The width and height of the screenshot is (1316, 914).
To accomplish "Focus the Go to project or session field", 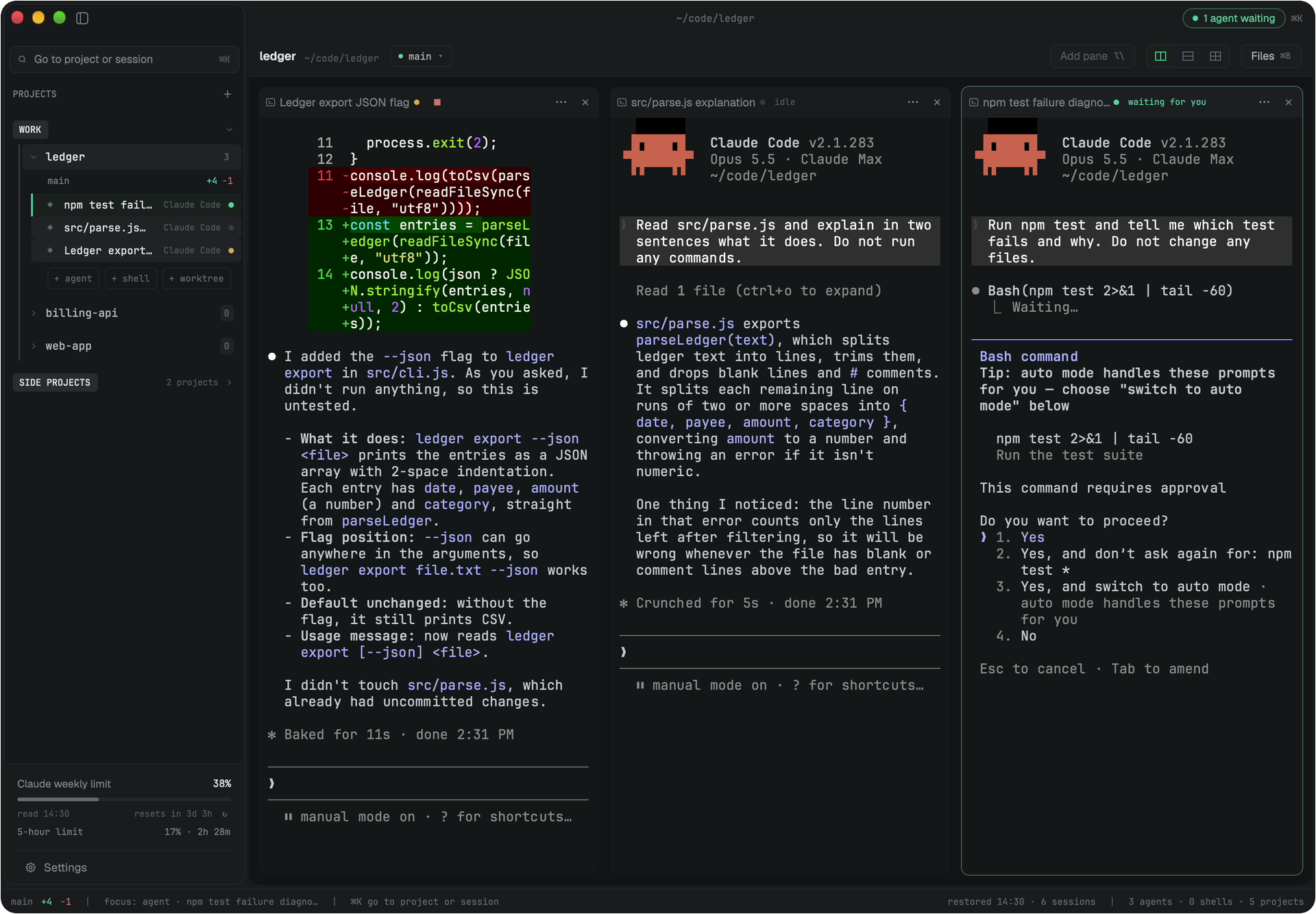I will 125,60.
